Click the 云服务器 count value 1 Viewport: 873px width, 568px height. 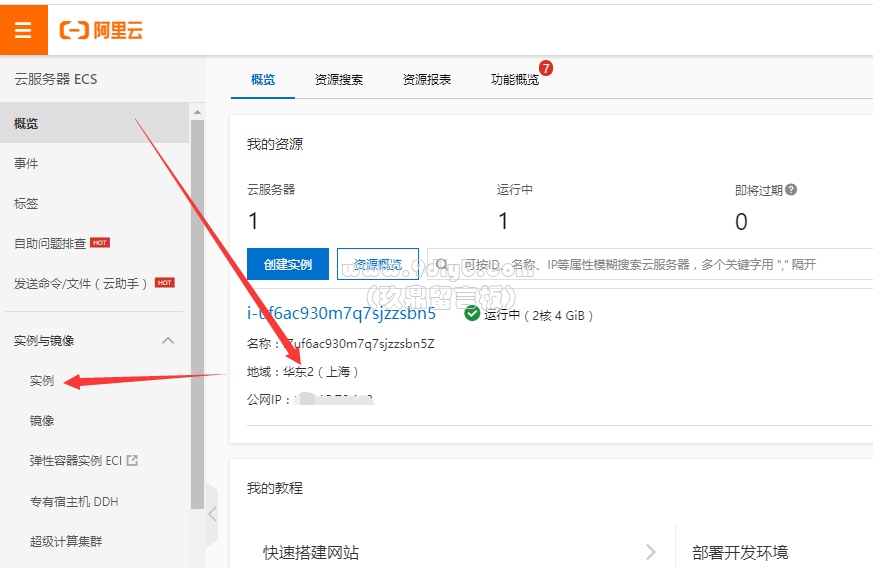coord(253,221)
